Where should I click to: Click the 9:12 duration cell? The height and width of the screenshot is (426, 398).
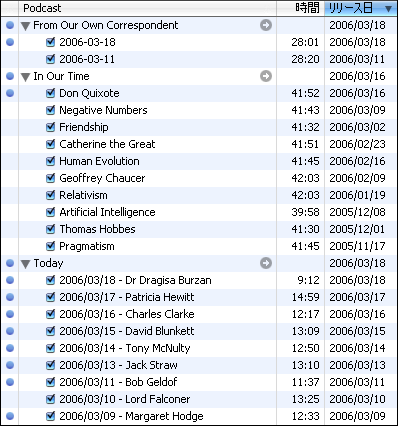[x=308, y=280]
